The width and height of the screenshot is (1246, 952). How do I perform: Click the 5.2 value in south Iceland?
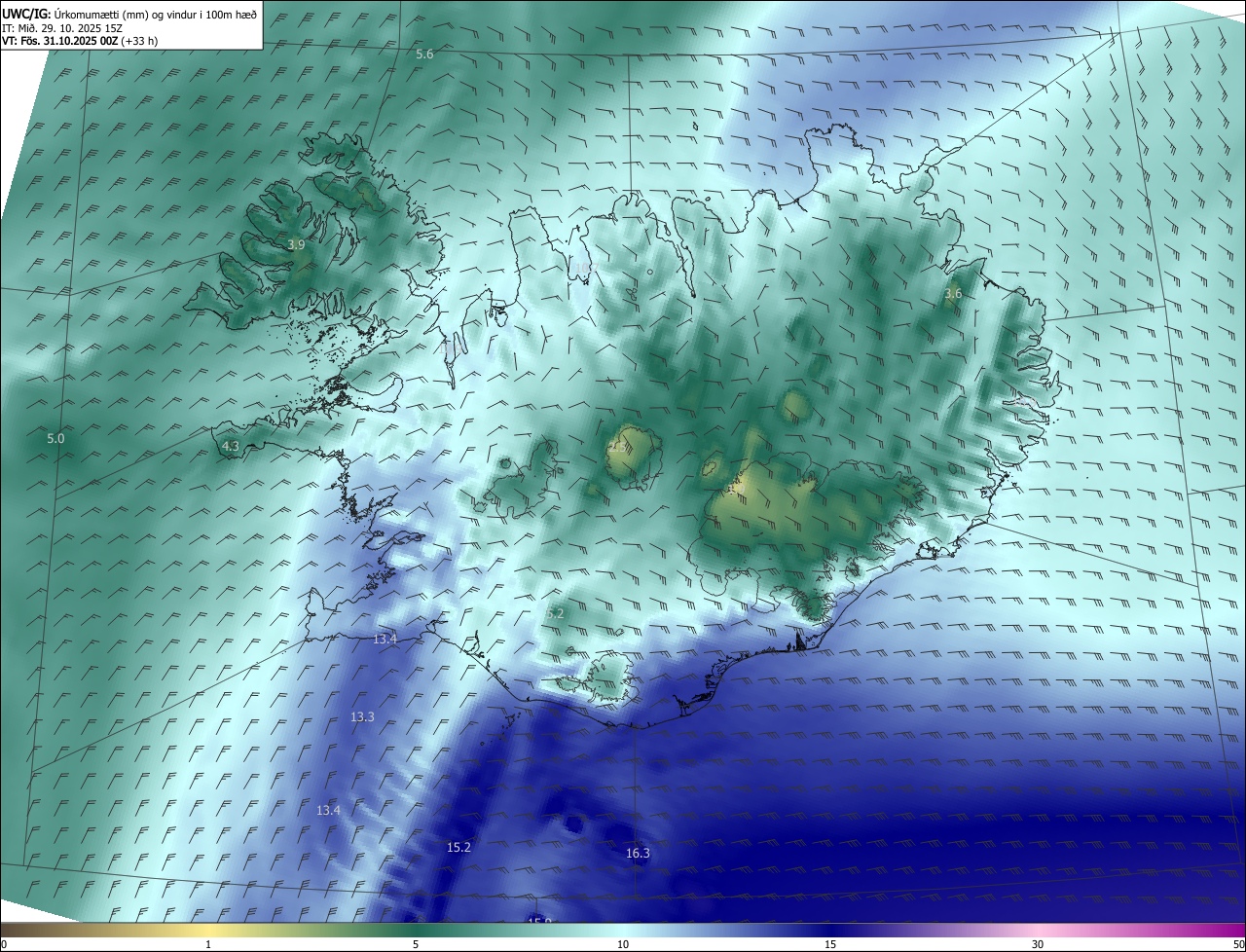555,614
